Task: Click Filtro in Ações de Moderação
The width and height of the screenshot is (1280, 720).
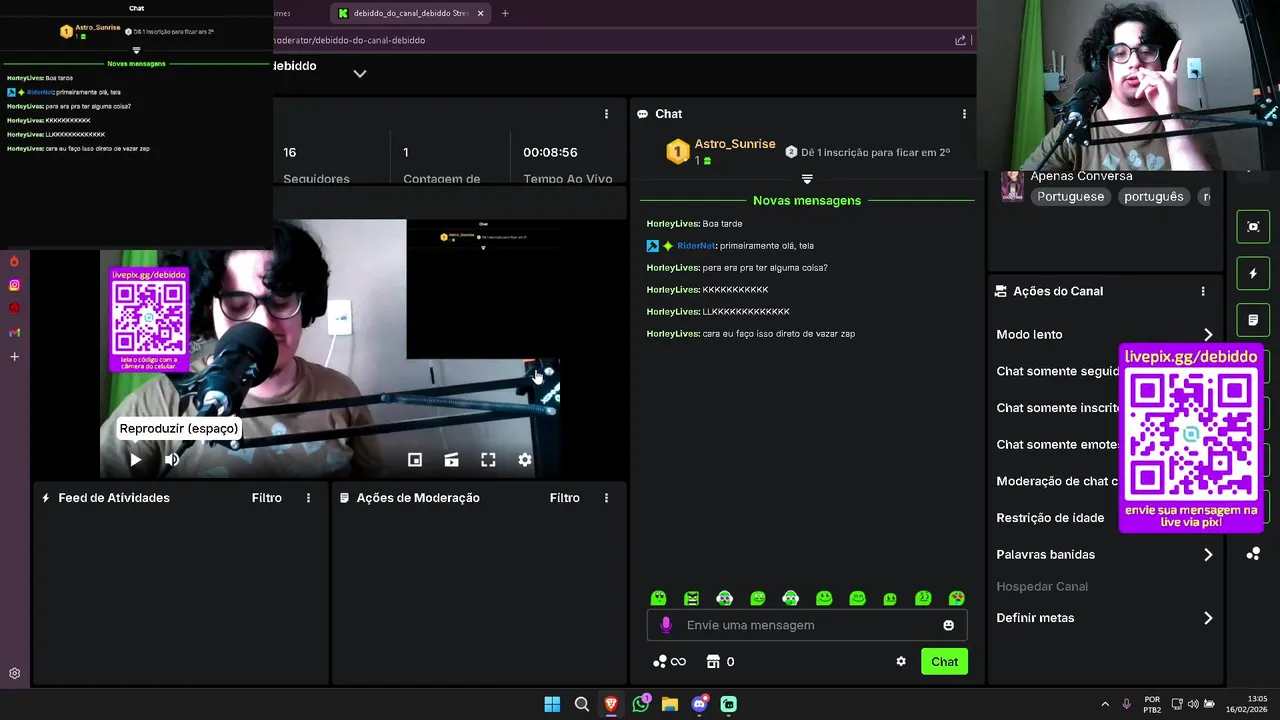Action: click(x=565, y=498)
